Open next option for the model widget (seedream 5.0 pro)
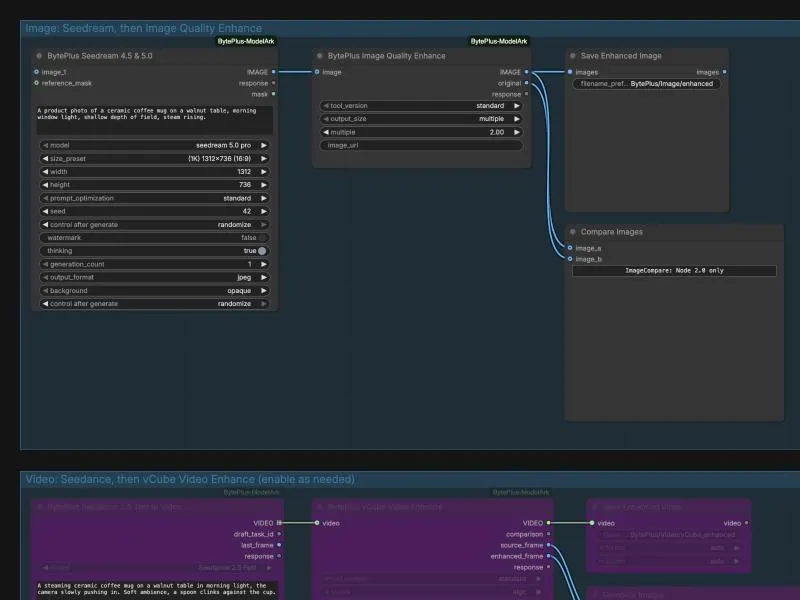800x600 pixels. [264, 145]
